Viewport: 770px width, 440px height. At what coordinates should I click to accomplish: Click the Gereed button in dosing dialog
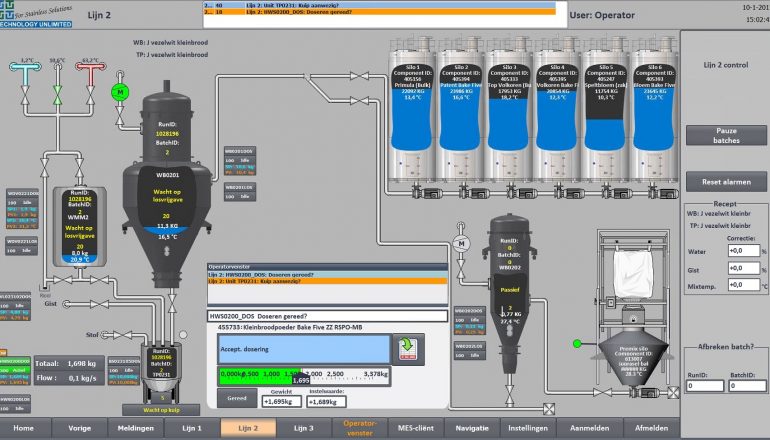point(236,399)
